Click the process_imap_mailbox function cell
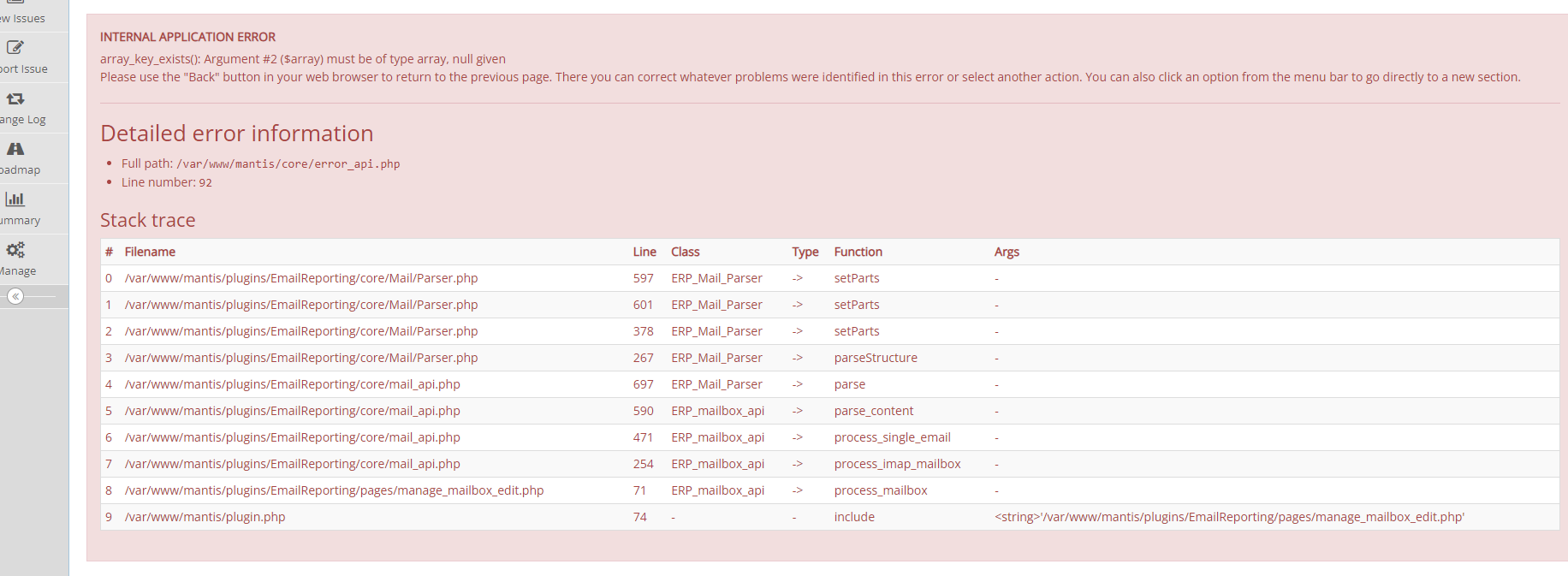Viewport: 1568px width, 576px height. pyautogui.click(x=897, y=464)
